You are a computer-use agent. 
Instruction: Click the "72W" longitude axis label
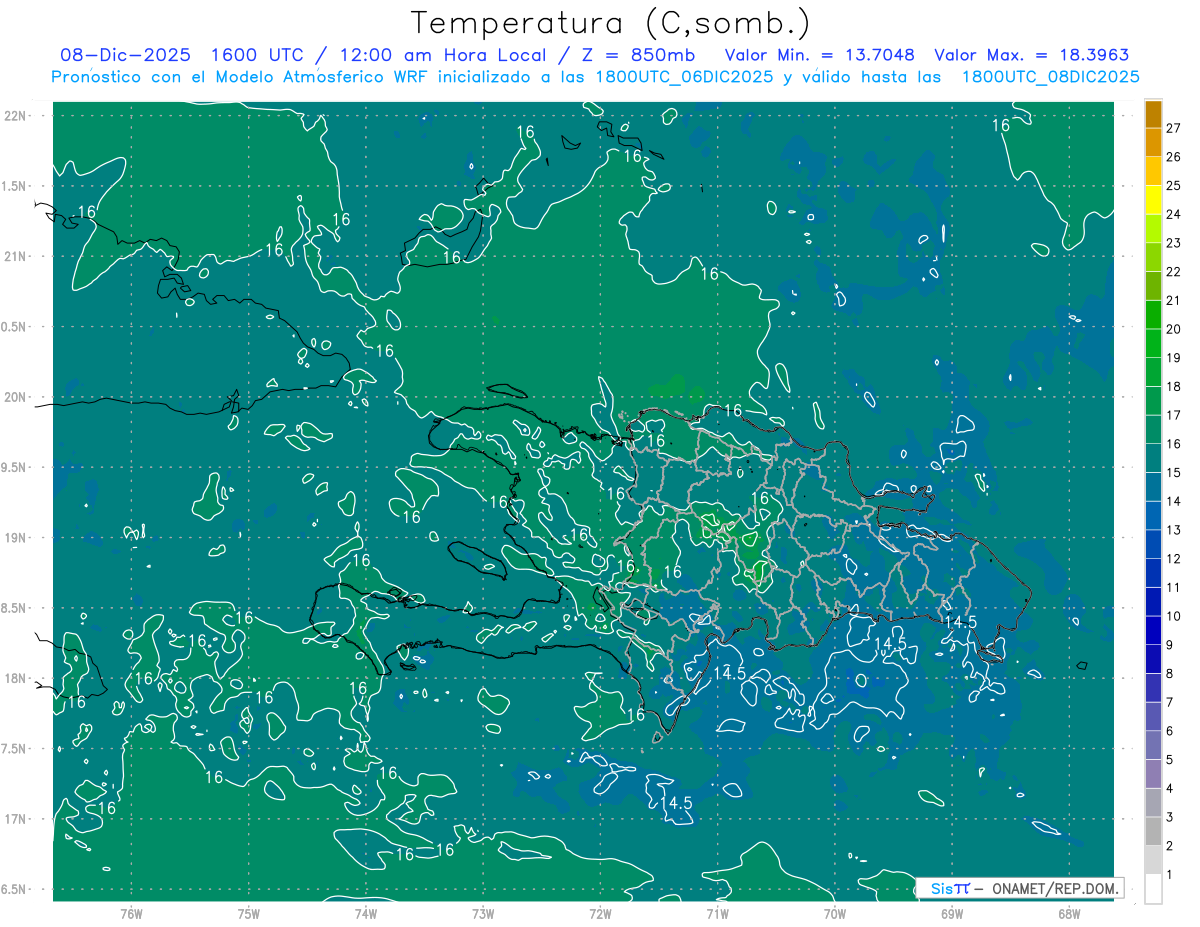click(600, 913)
